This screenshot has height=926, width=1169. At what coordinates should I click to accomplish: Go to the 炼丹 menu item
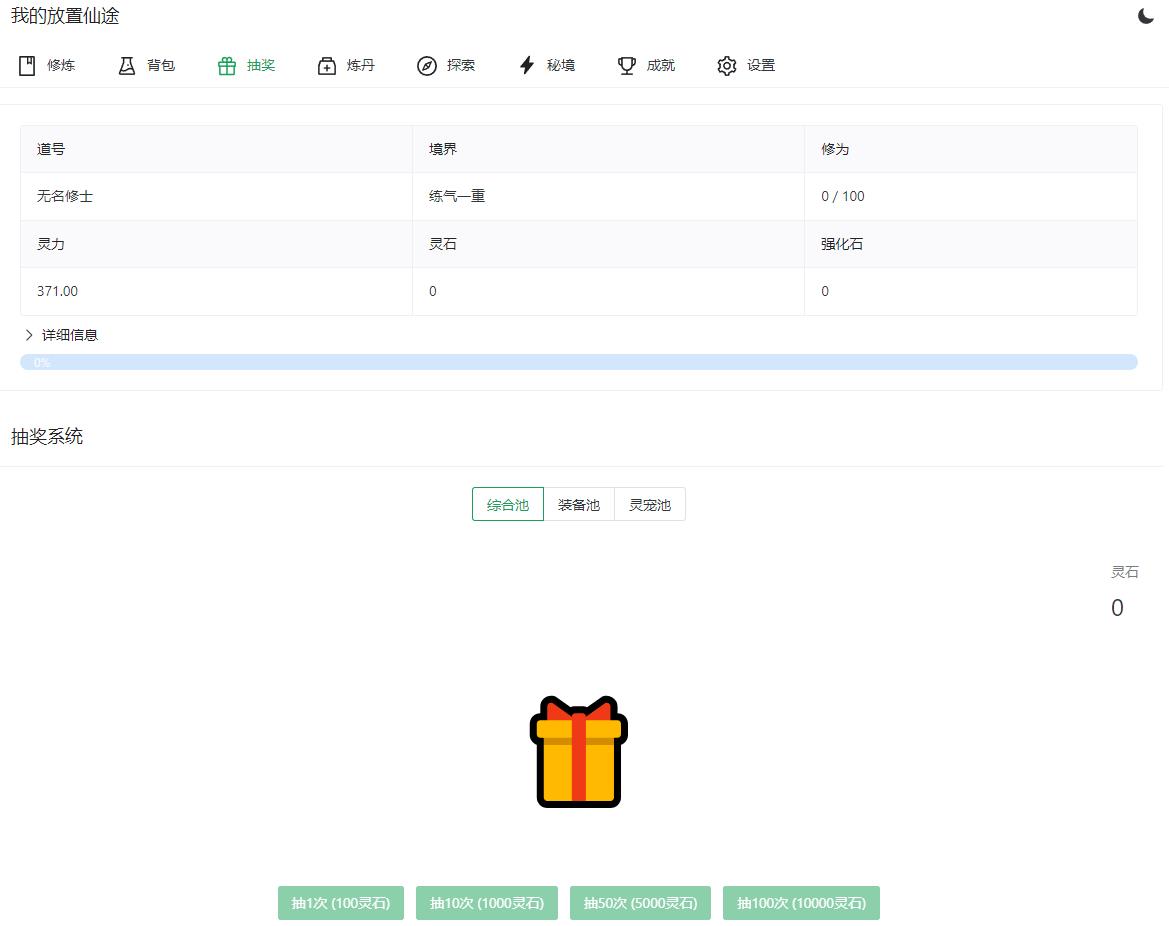coord(347,66)
